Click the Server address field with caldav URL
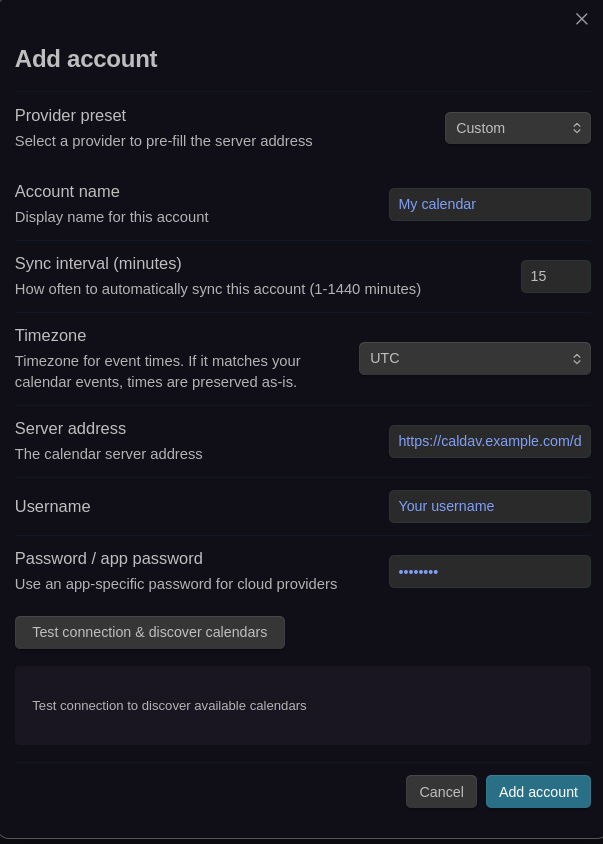 point(489,441)
